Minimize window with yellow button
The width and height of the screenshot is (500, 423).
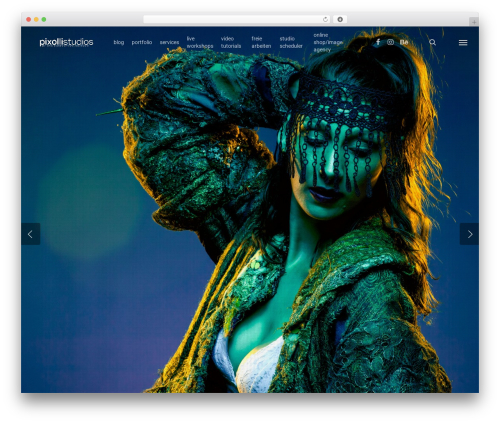(36, 19)
